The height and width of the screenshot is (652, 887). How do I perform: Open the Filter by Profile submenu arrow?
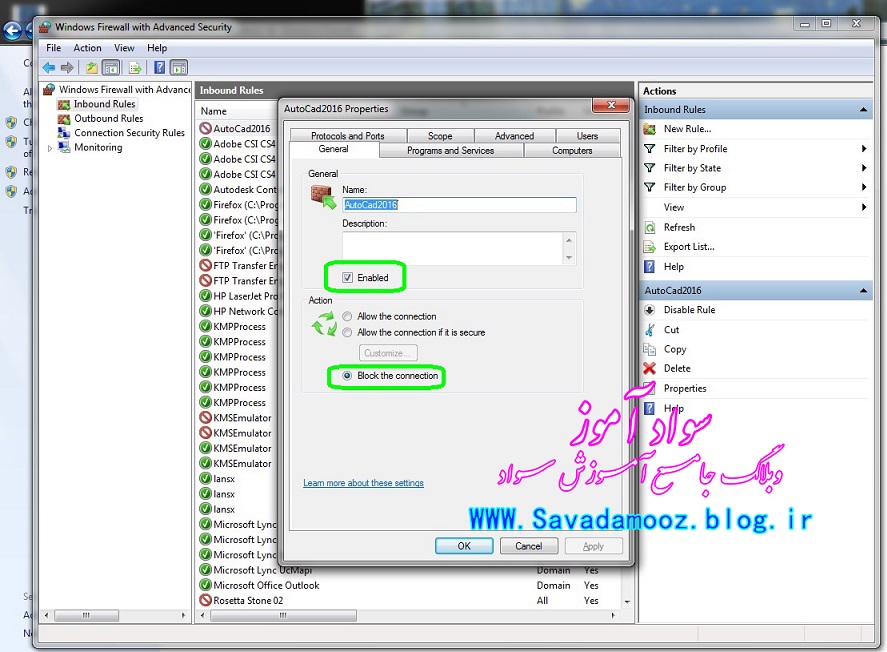[x=864, y=149]
